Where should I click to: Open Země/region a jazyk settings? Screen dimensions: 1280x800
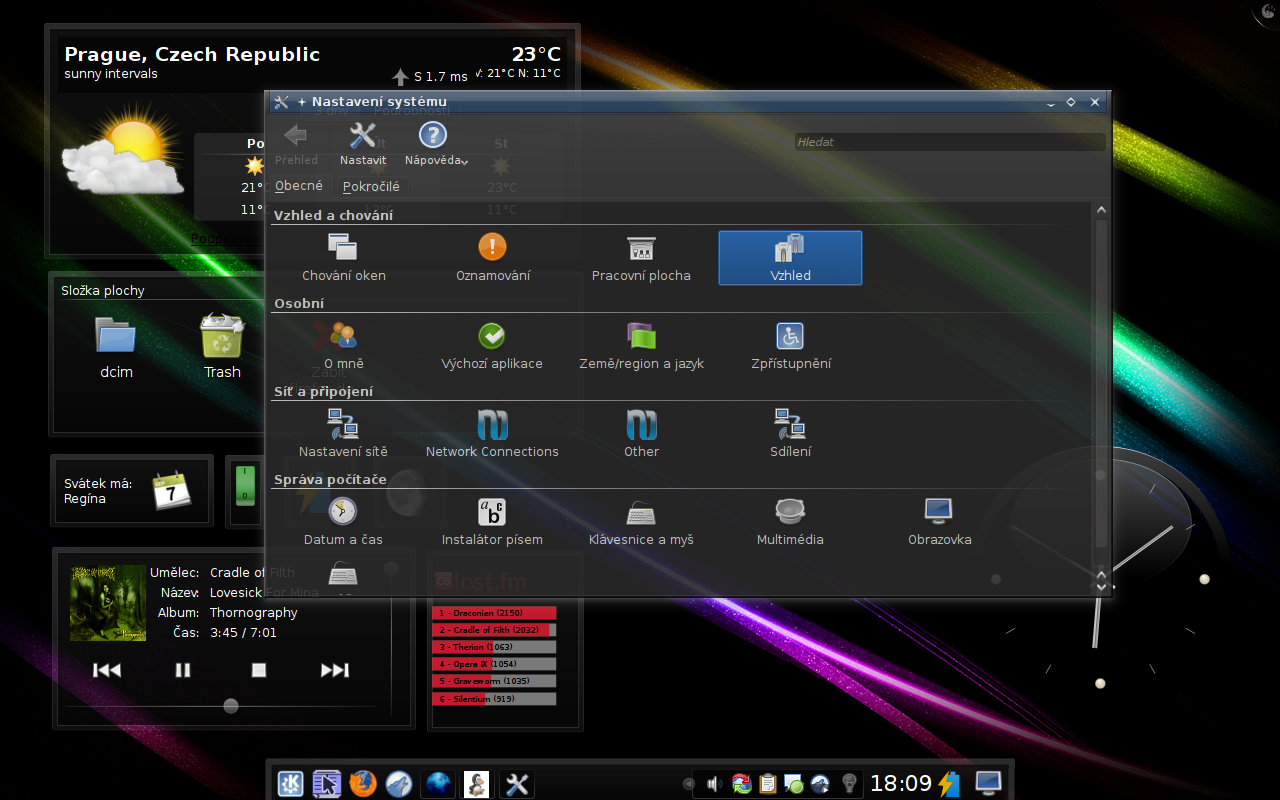coord(641,346)
